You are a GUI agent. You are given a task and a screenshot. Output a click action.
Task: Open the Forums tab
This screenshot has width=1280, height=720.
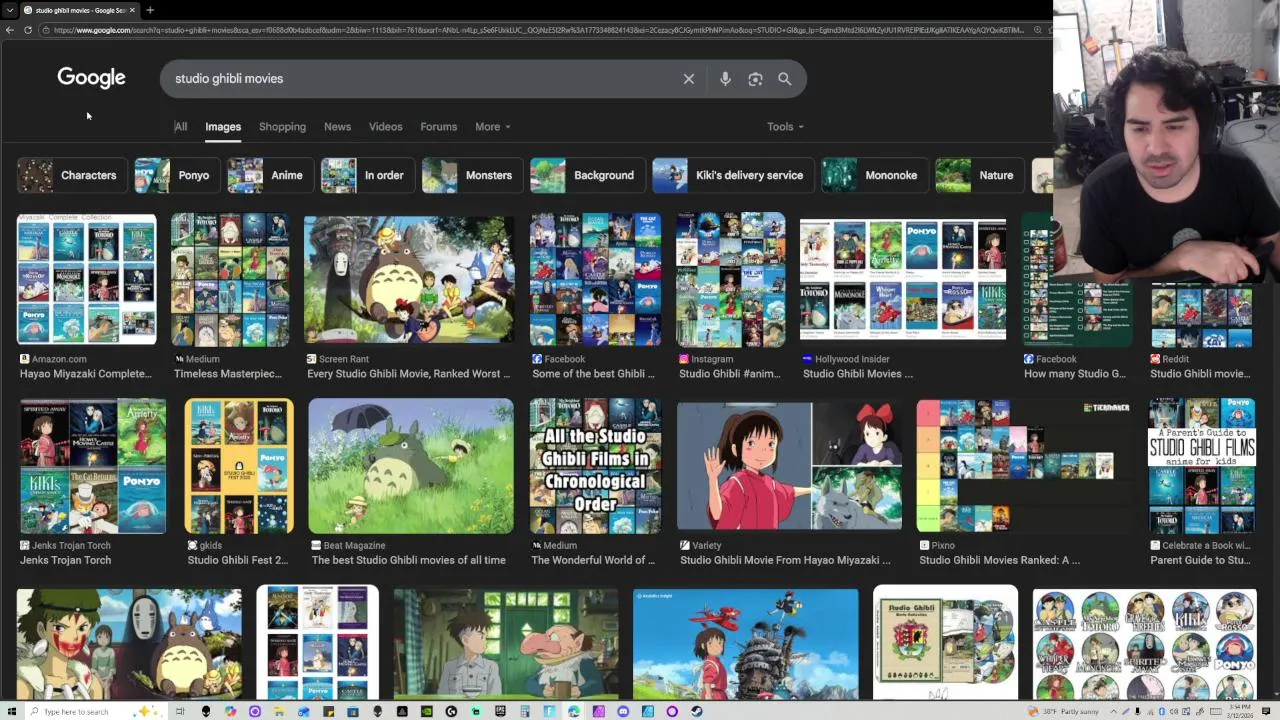point(438,127)
